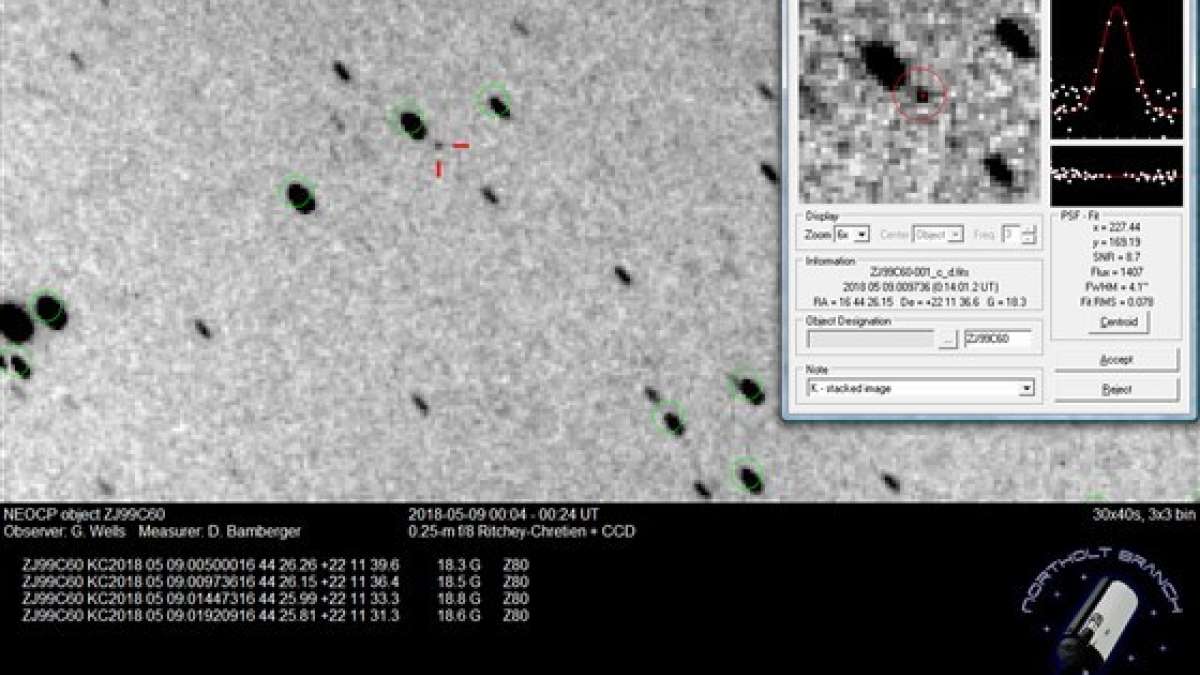Click the Freq spinner arrows
The width and height of the screenshot is (1200, 675).
[x=1029, y=234]
